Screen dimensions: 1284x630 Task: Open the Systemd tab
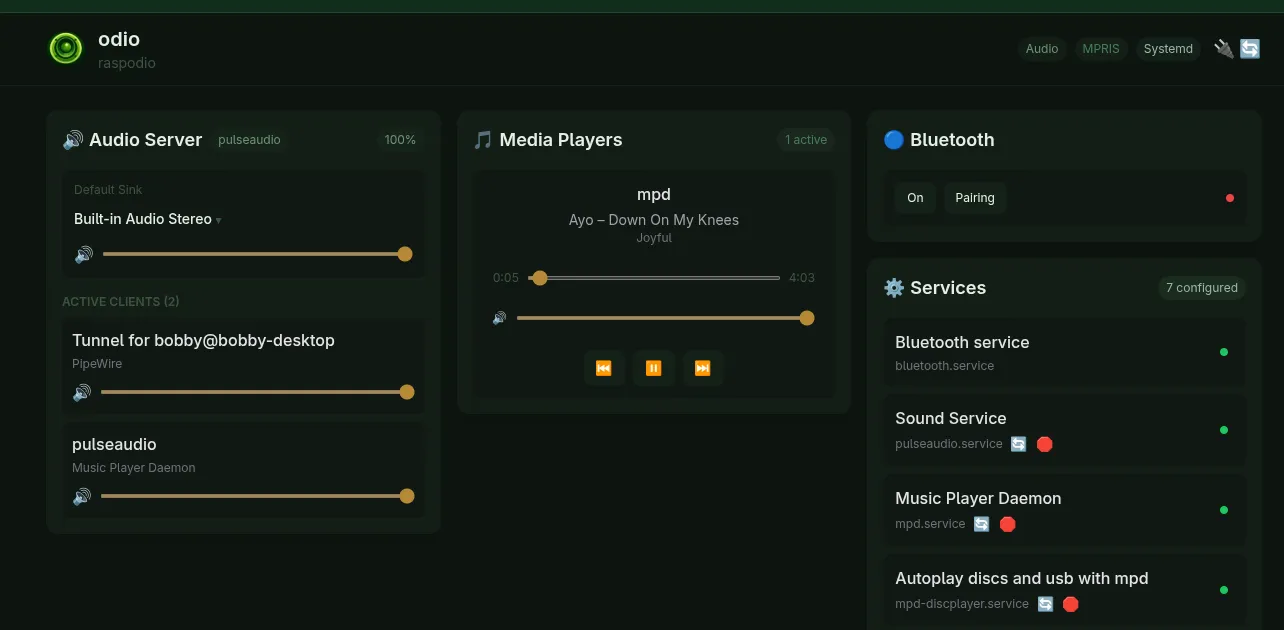click(1168, 48)
